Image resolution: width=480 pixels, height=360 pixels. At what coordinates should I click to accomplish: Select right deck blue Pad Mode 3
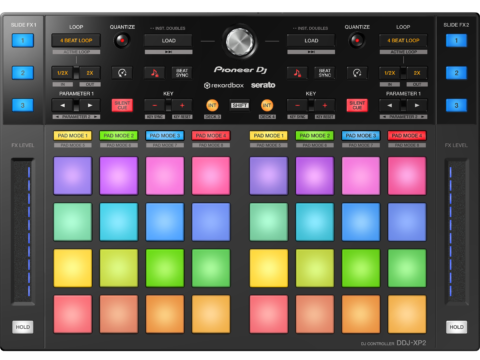361,136
